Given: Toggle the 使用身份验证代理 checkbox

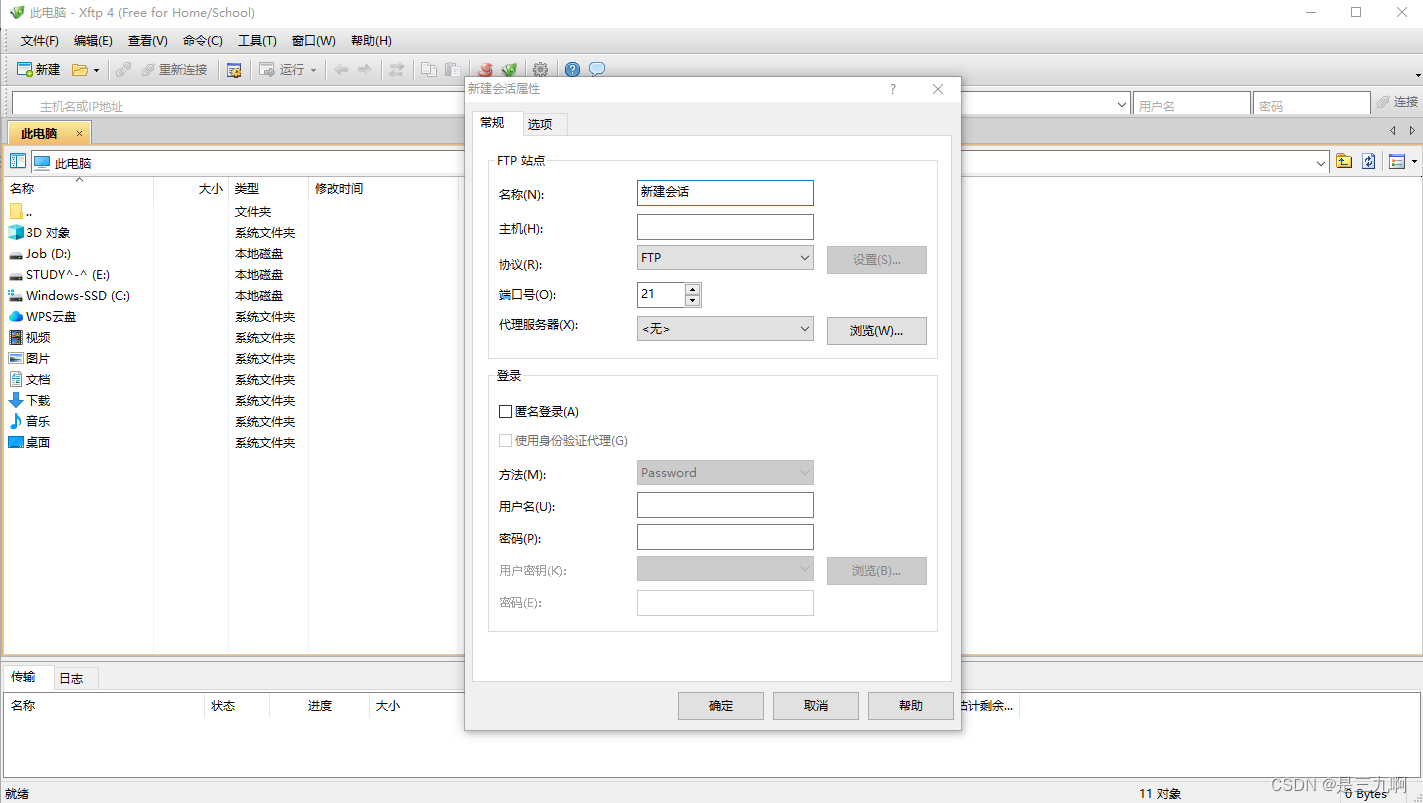Looking at the screenshot, I should [506, 440].
